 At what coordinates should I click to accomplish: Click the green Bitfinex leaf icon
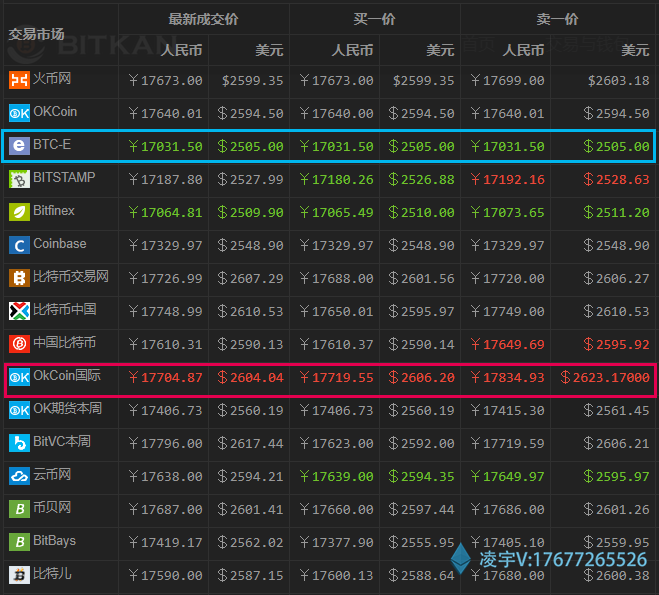pyautogui.click(x=19, y=212)
